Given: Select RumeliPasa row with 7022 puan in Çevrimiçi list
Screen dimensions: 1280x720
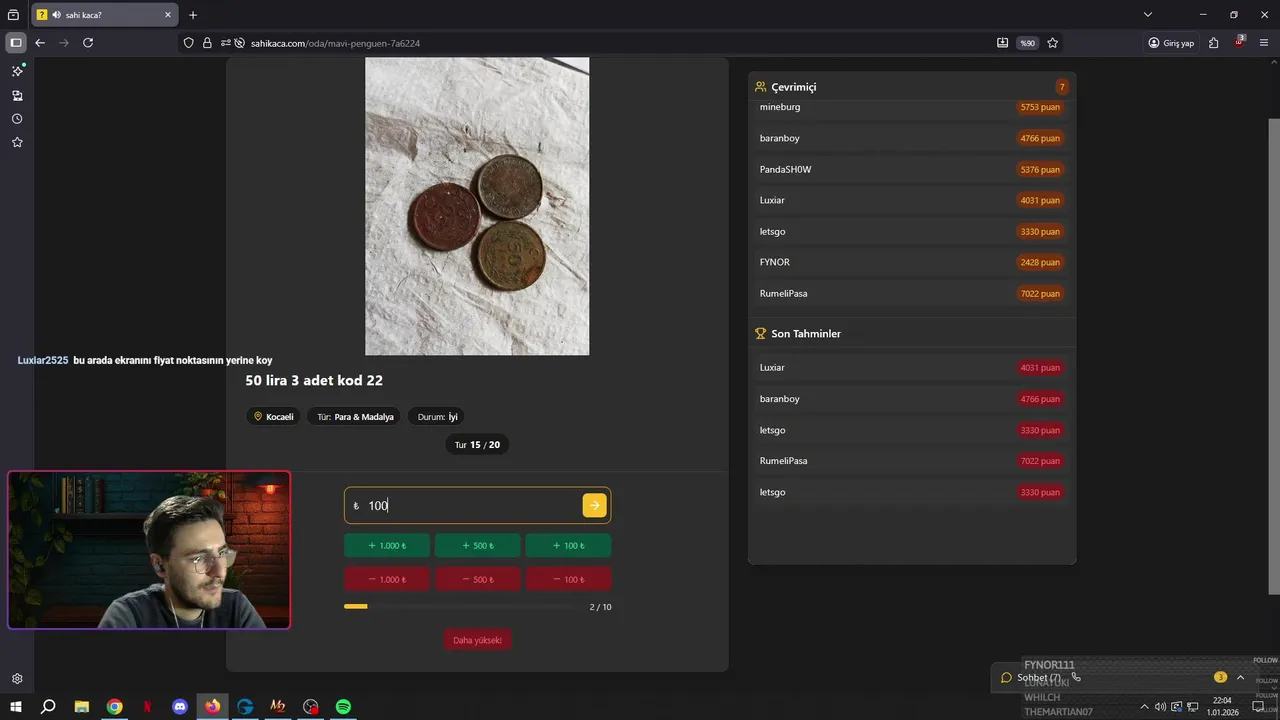Looking at the screenshot, I should [x=912, y=293].
